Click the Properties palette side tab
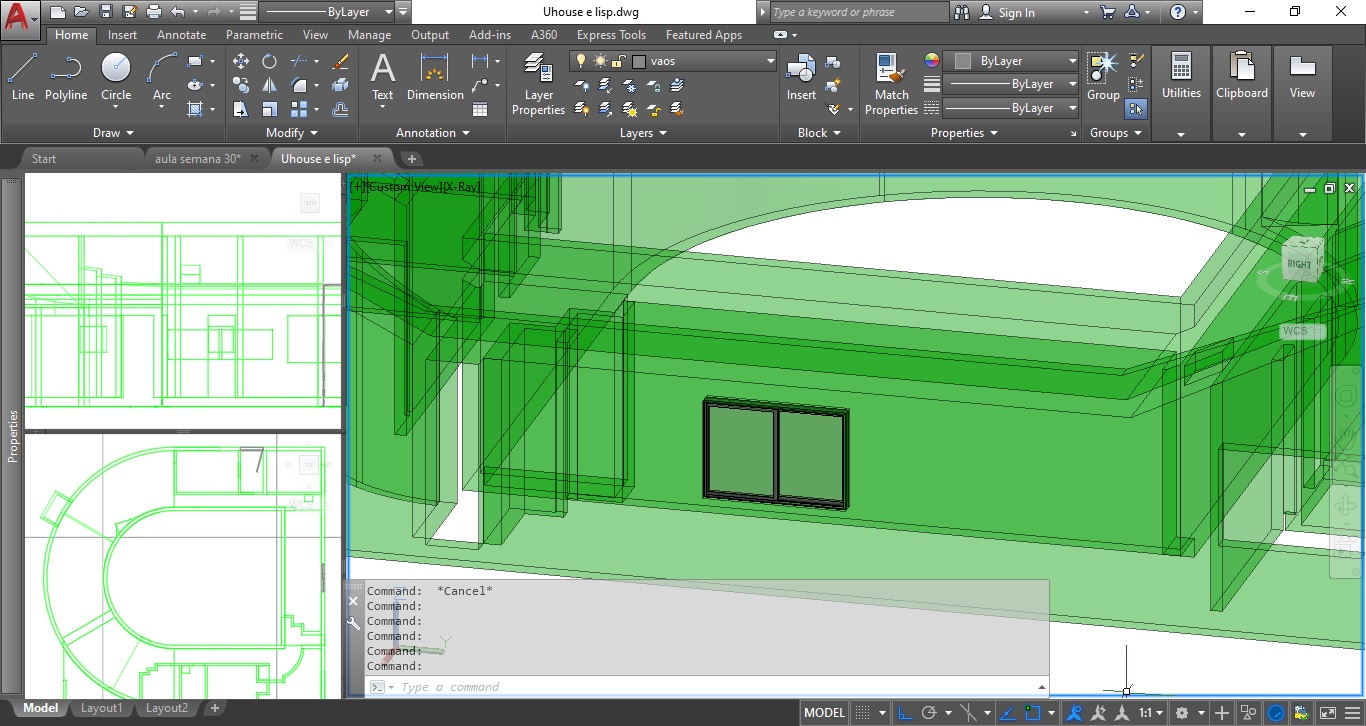Viewport: 1366px width, 726px height. tap(12, 435)
